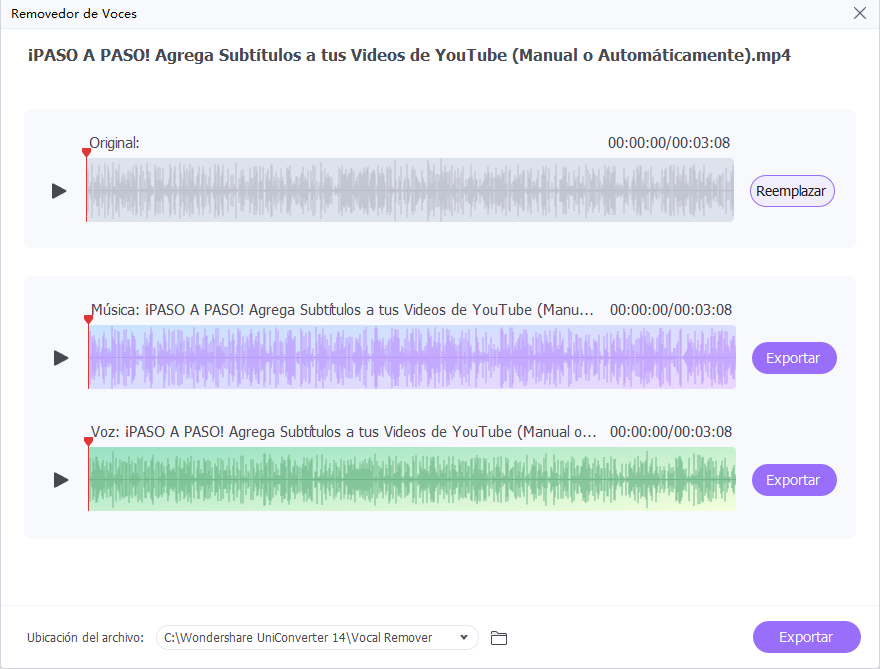The height and width of the screenshot is (669, 880).
Task: Click the red playhead on Música waveform
Action: pyautogui.click(x=88, y=320)
